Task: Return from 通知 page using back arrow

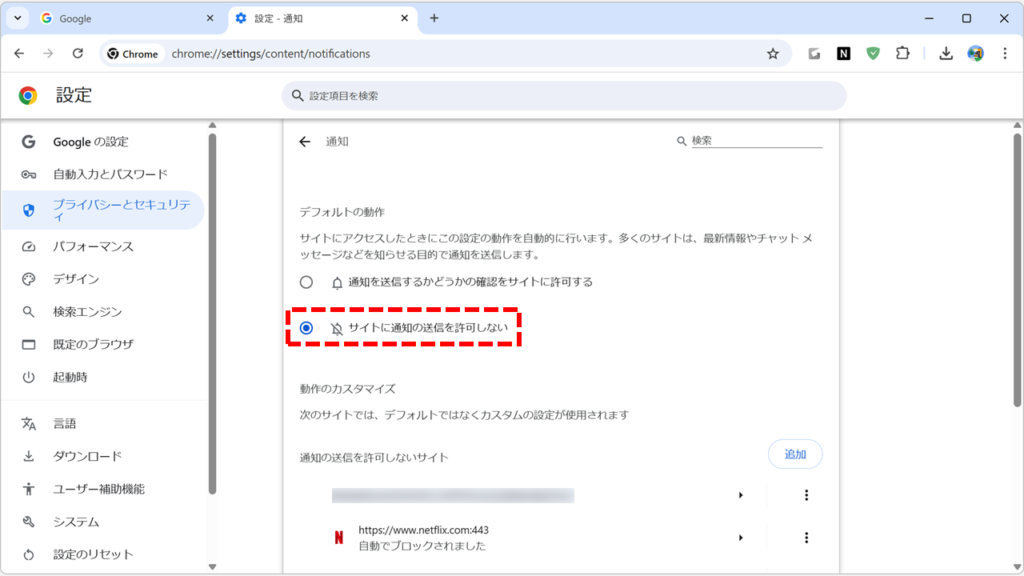Action: [305, 142]
